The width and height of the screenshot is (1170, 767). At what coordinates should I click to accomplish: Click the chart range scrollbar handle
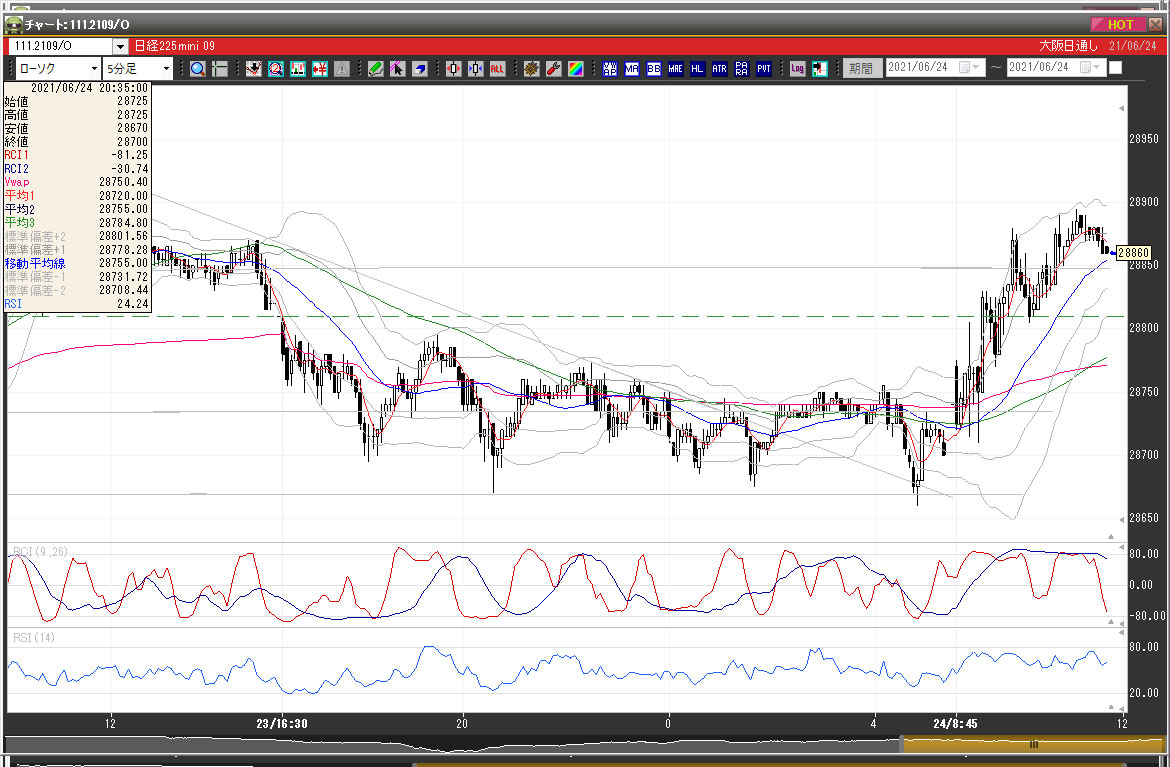click(x=1034, y=744)
